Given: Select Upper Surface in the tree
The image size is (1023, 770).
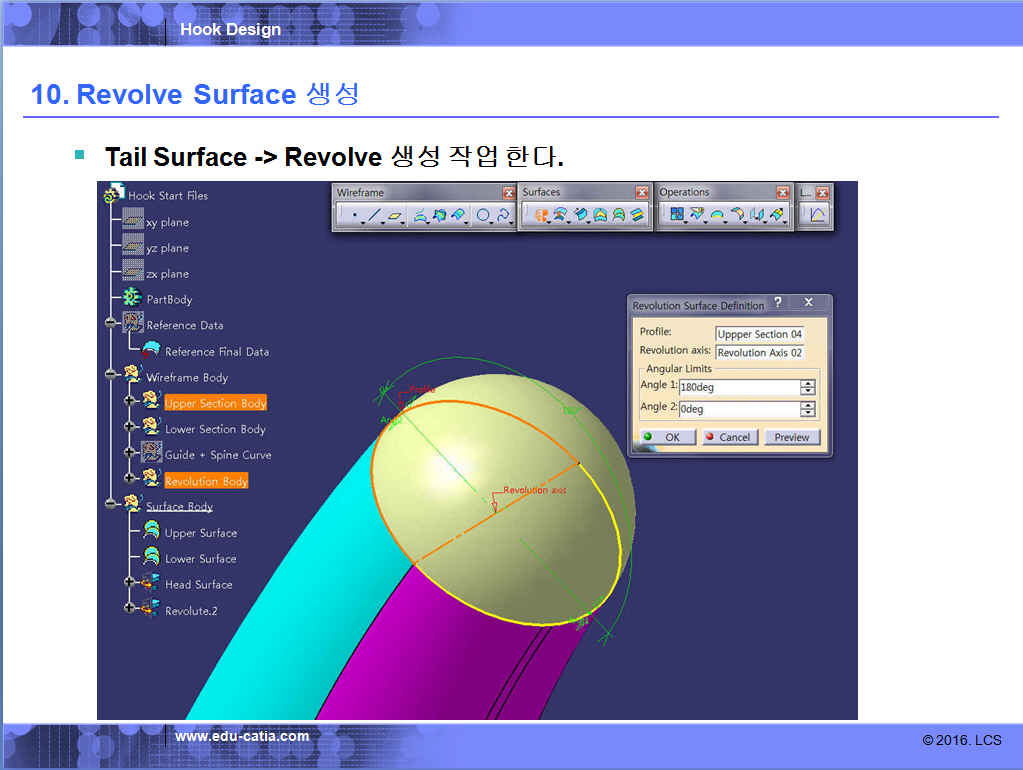Looking at the screenshot, I should (200, 533).
